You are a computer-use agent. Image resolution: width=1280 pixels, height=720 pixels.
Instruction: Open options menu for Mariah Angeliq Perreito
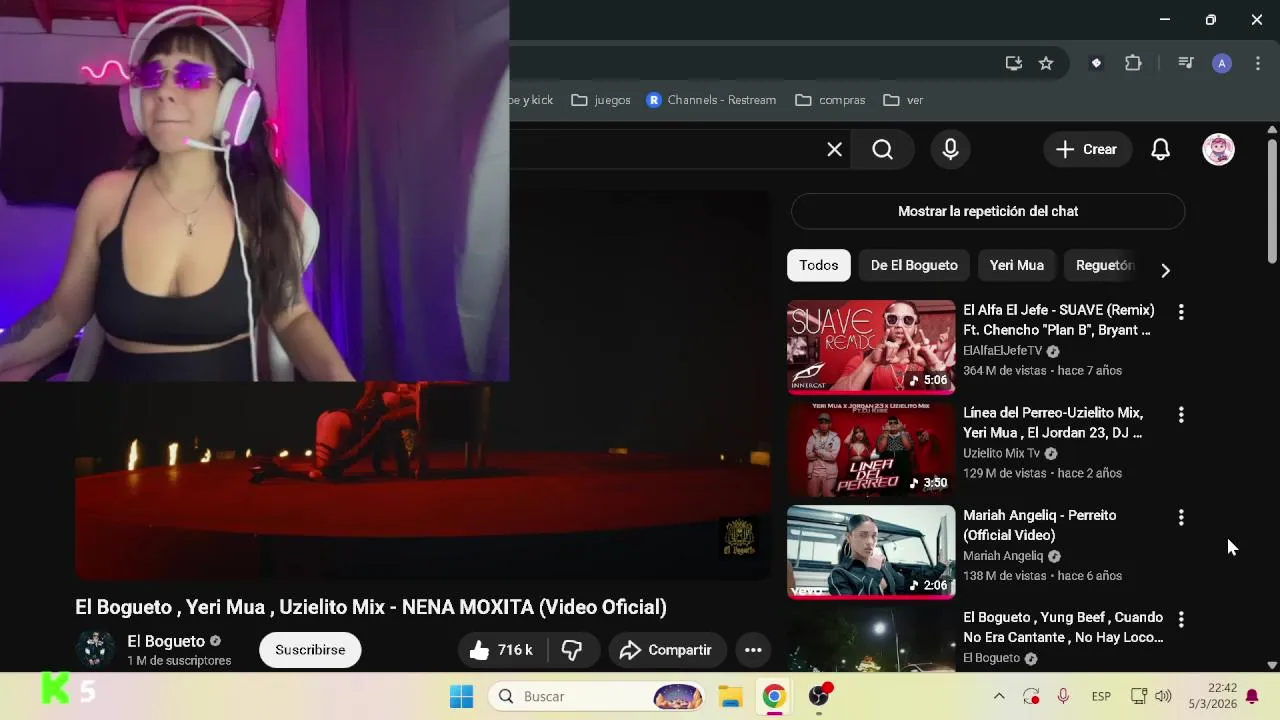click(x=1181, y=517)
